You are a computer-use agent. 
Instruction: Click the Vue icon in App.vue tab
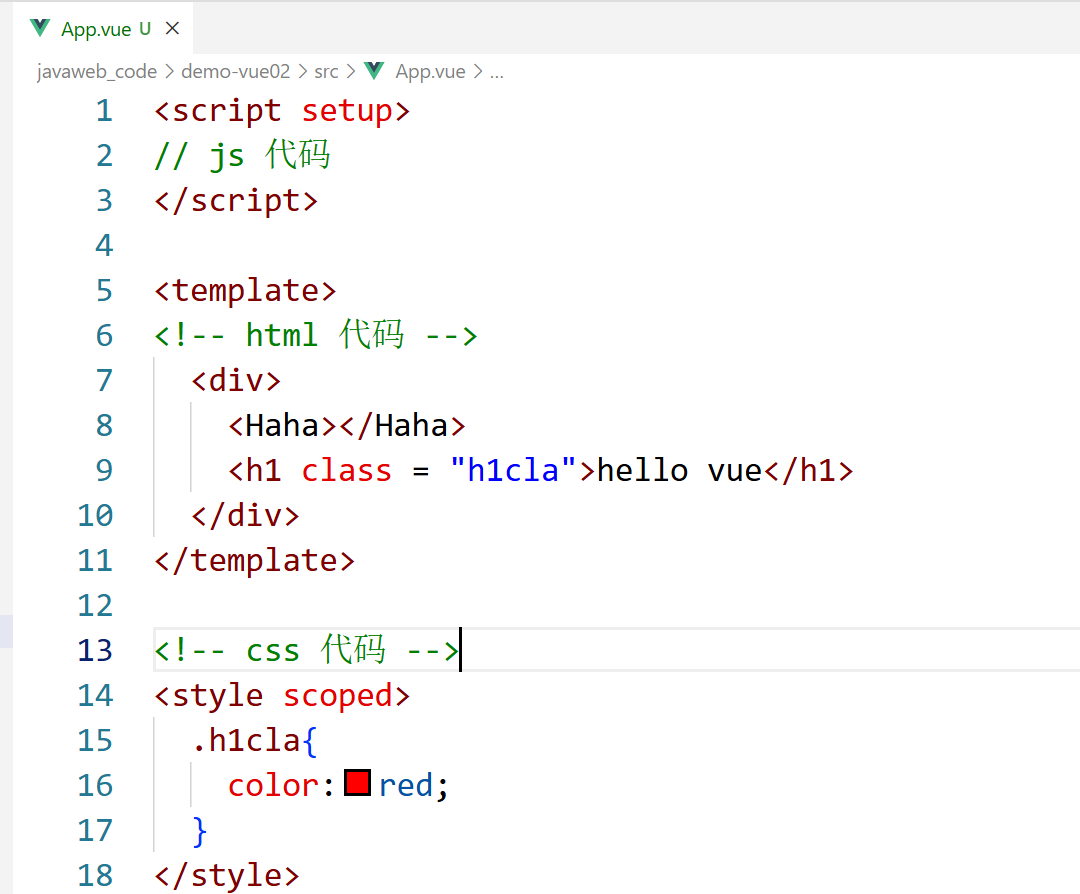click(40, 28)
